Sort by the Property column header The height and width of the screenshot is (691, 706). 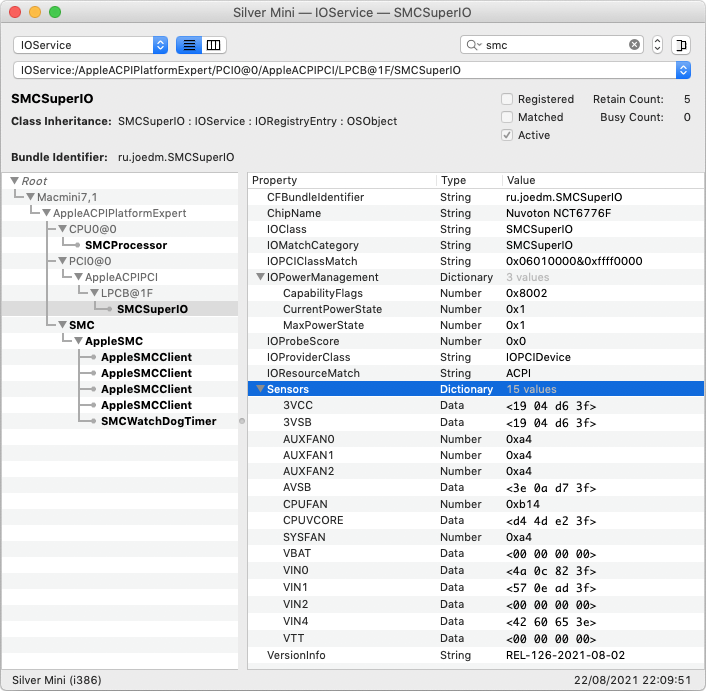(x=342, y=181)
